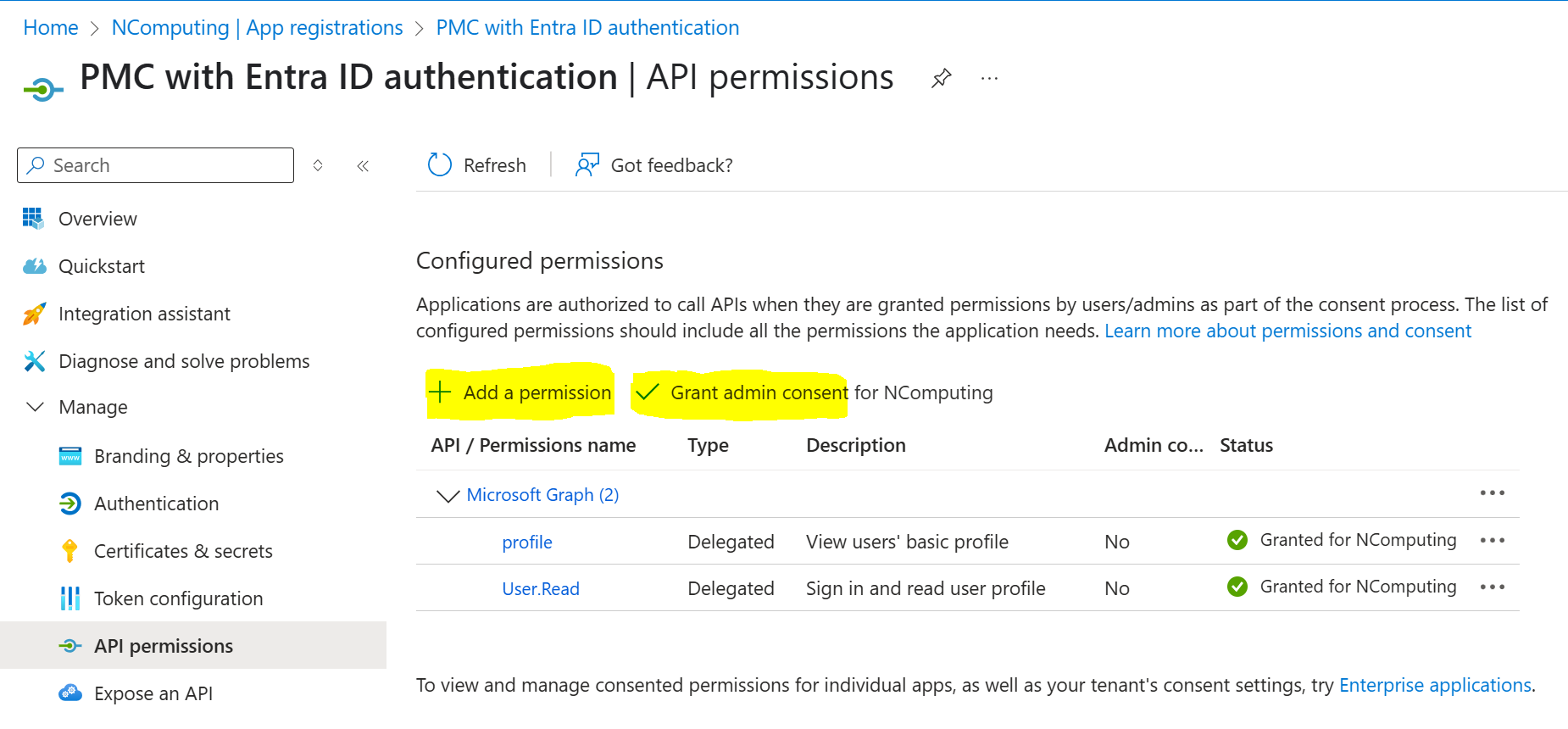This screenshot has height=729, width=1568.
Task: Open more options for Microsoft Graph row
Action: pos(1492,493)
